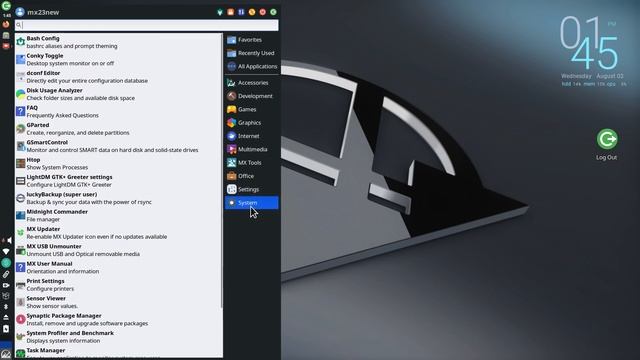
Task: Open LightDM GTK+ Greeter settings
Action: point(118,181)
